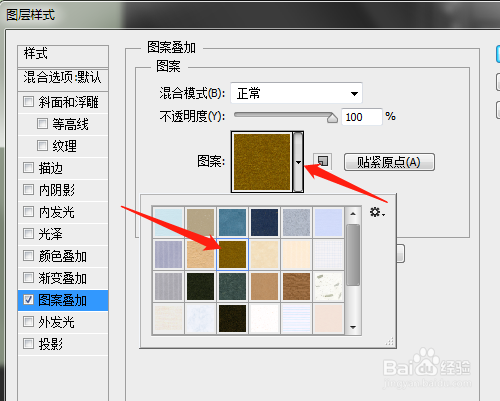This screenshot has height=401, width=500.
Task: Enable 渐变叠加 checkbox
Action: 28,278
